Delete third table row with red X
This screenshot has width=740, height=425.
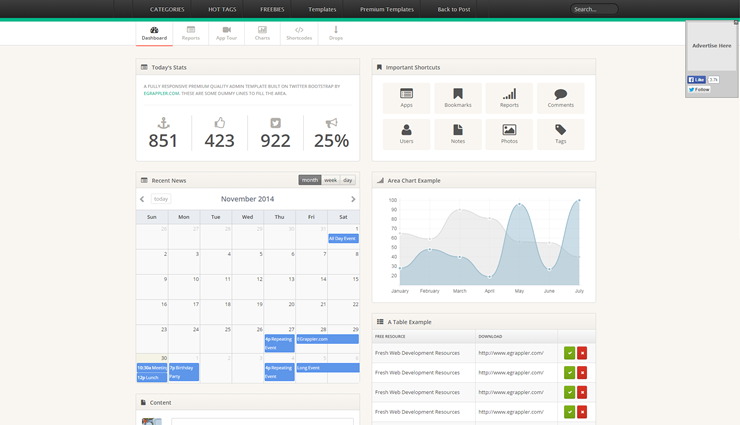582,392
